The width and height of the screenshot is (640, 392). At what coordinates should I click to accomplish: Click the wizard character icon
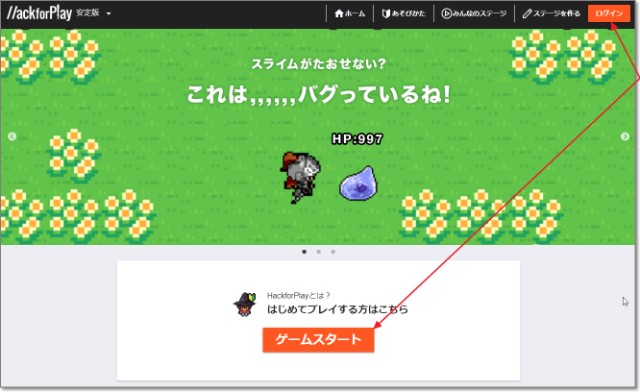tap(244, 304)
